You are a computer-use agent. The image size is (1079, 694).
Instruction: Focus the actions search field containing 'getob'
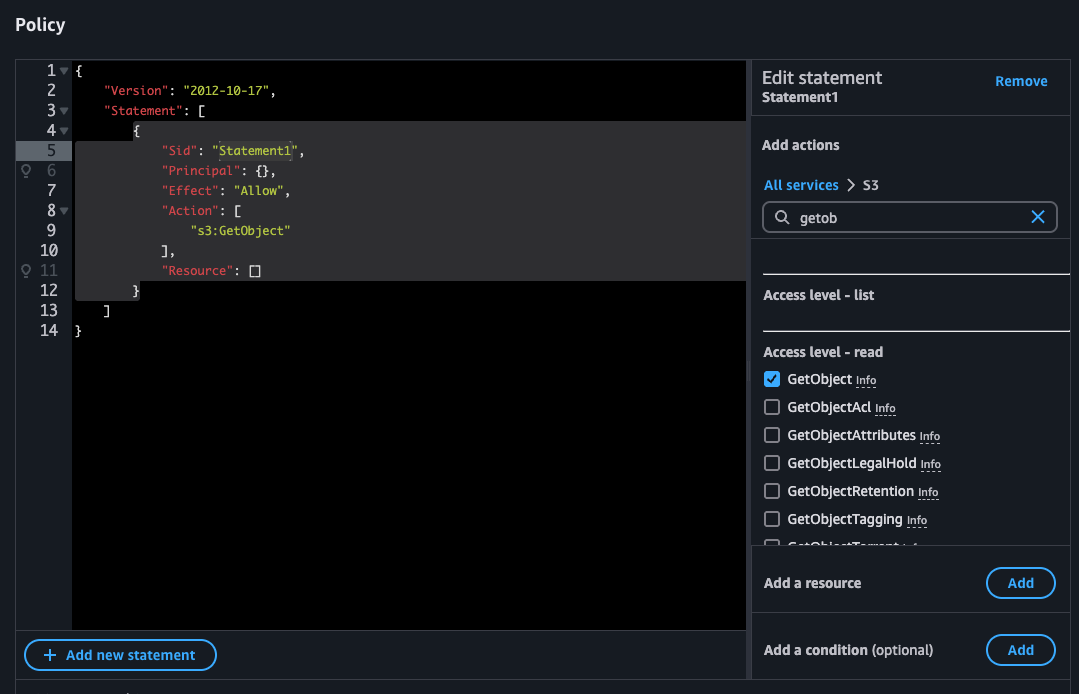(910, 217)
